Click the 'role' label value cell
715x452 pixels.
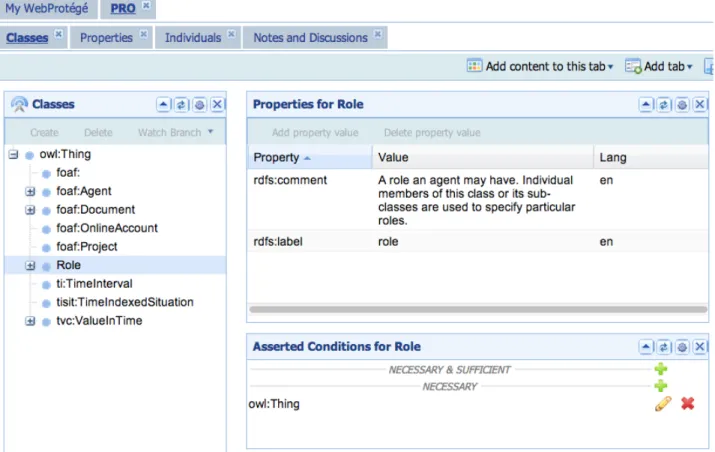click(388, 242)
